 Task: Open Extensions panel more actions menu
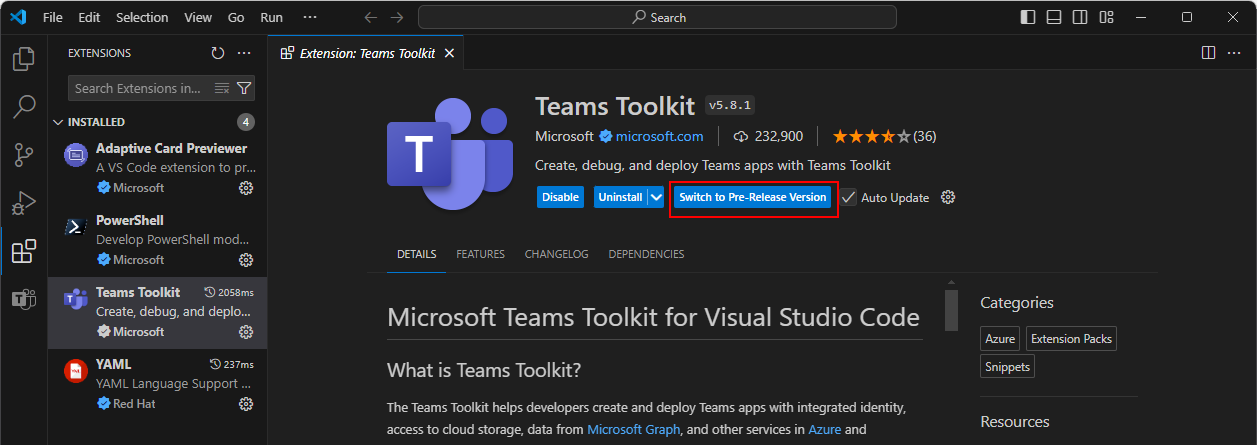[245, 53]
